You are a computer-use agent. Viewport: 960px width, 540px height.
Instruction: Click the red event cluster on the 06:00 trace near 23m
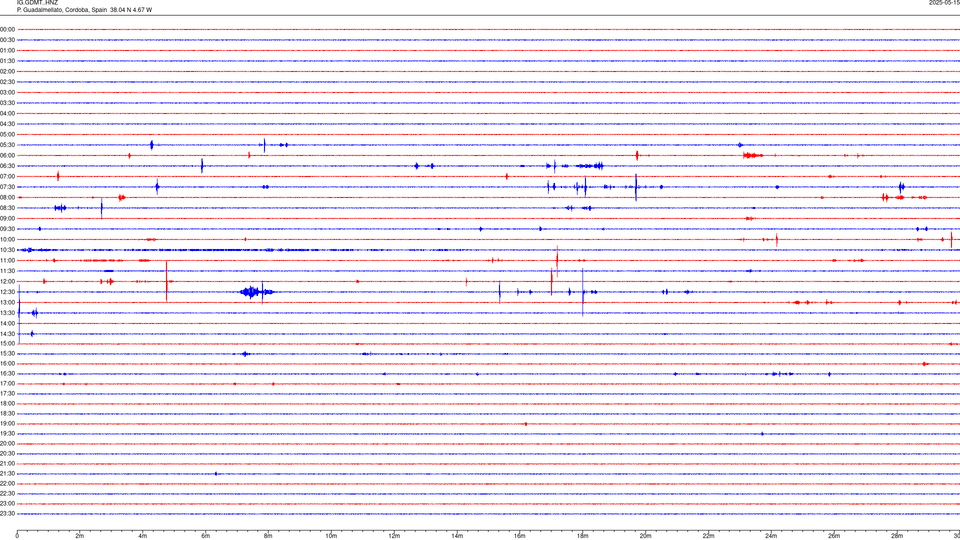[752, 156]
